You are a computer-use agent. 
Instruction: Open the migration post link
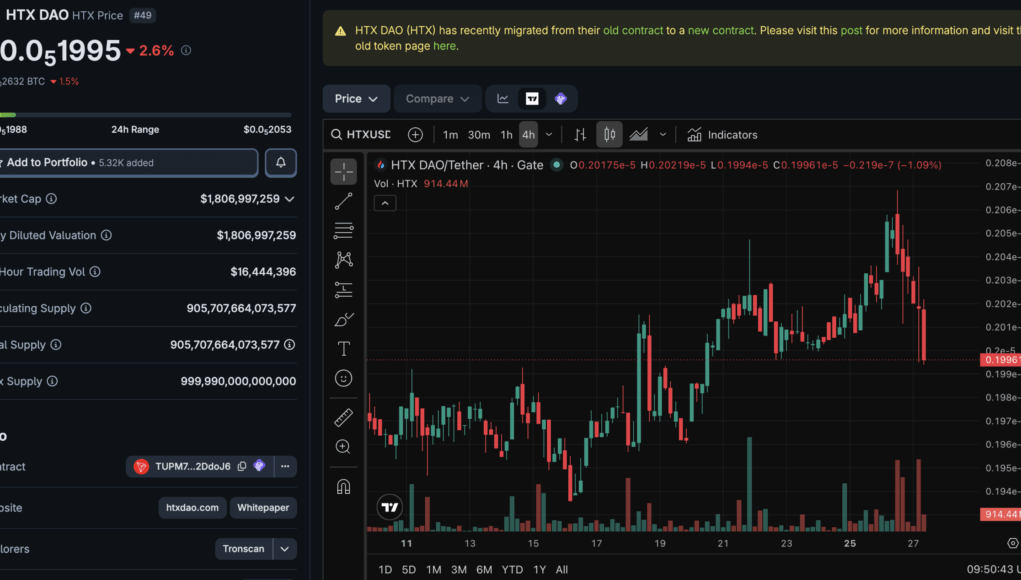(851, 31)
